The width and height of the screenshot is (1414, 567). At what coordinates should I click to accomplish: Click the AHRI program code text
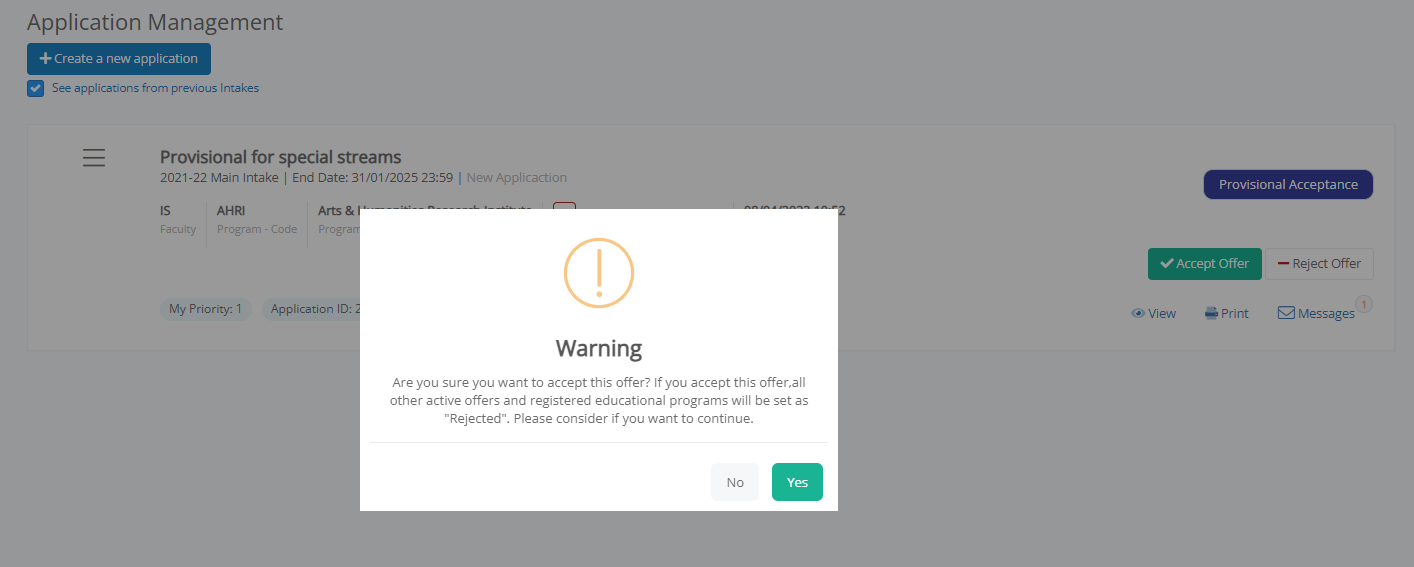[231, 211]
